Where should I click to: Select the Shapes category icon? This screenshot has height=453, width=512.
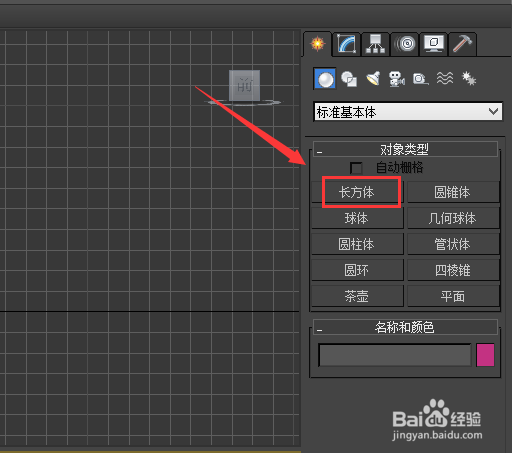point(349,79)
